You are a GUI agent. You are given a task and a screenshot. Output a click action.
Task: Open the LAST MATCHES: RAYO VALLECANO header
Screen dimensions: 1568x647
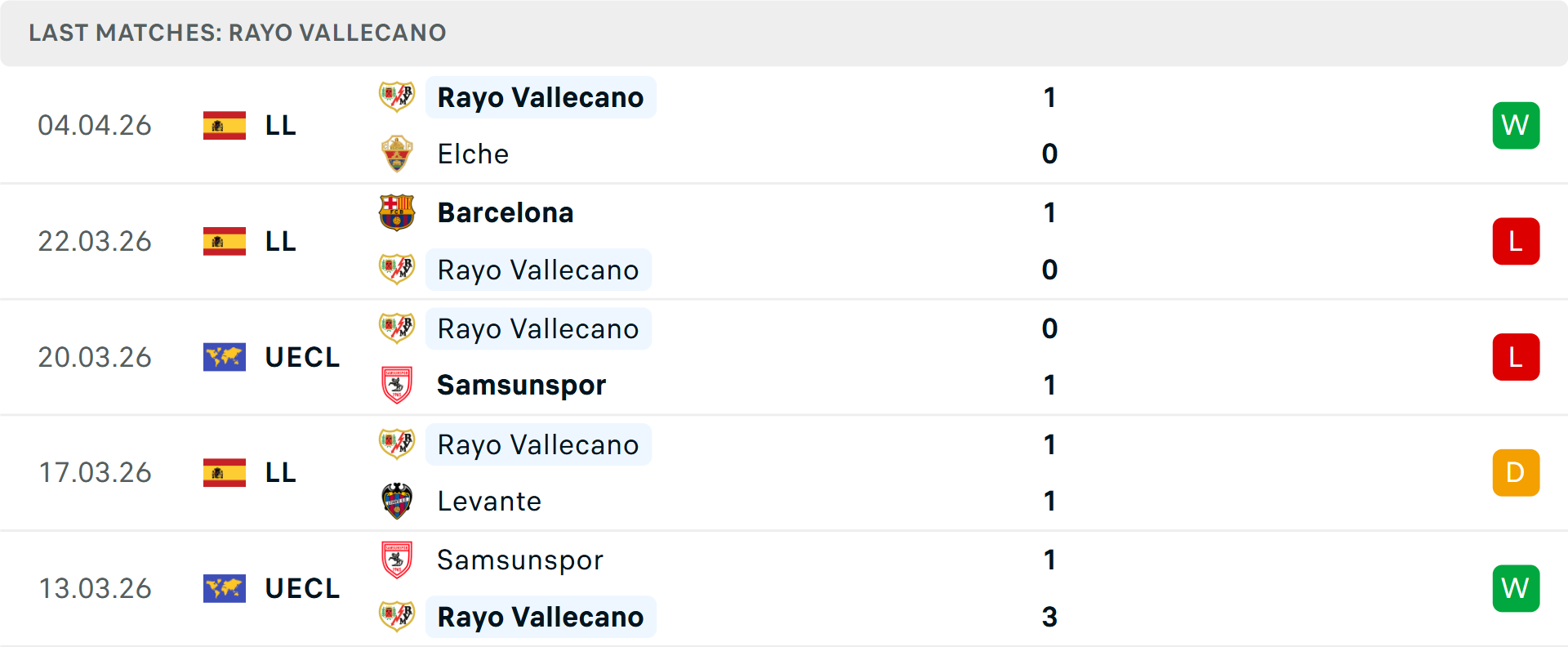pos(237,33)
